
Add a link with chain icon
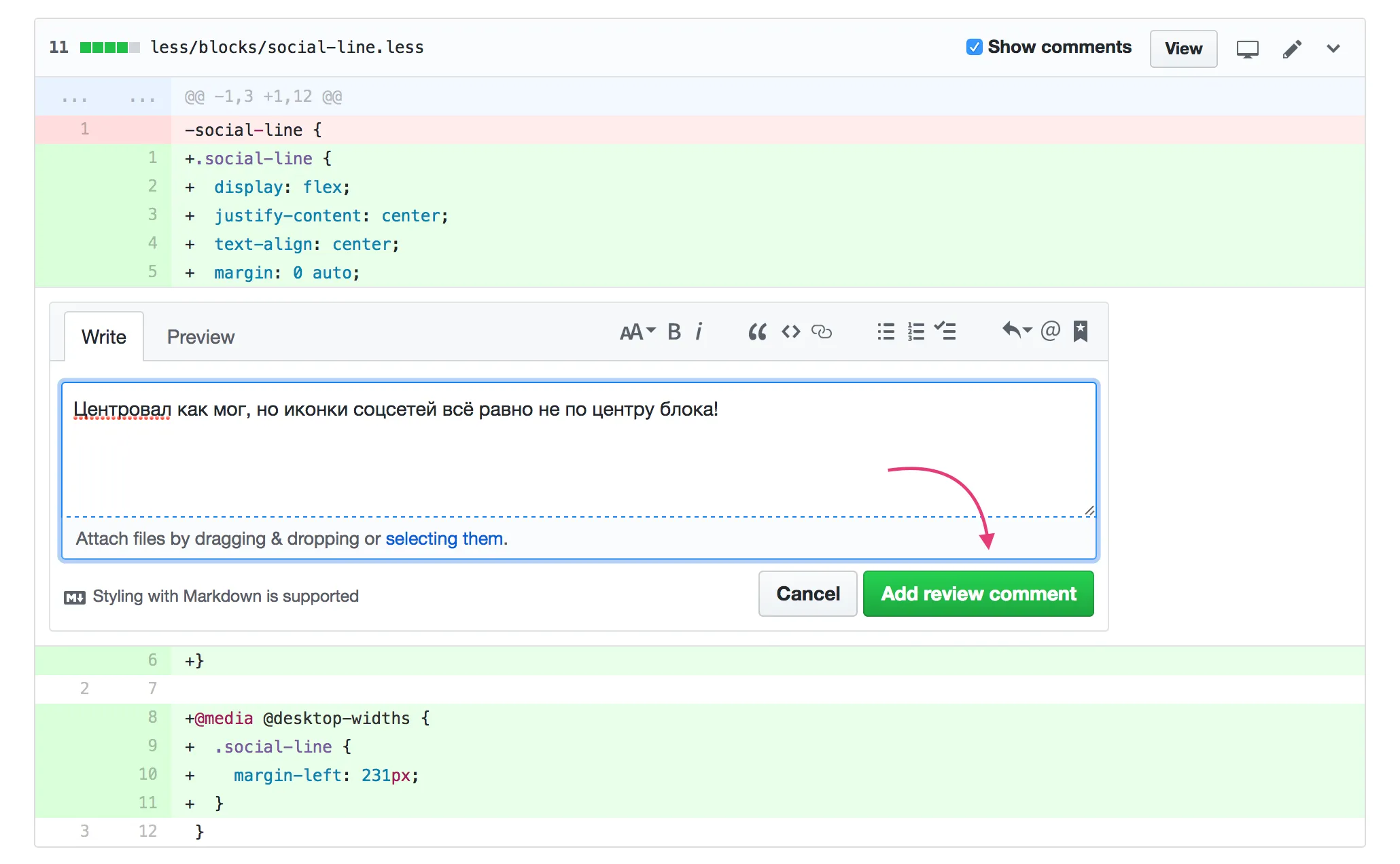pos(822,331)
